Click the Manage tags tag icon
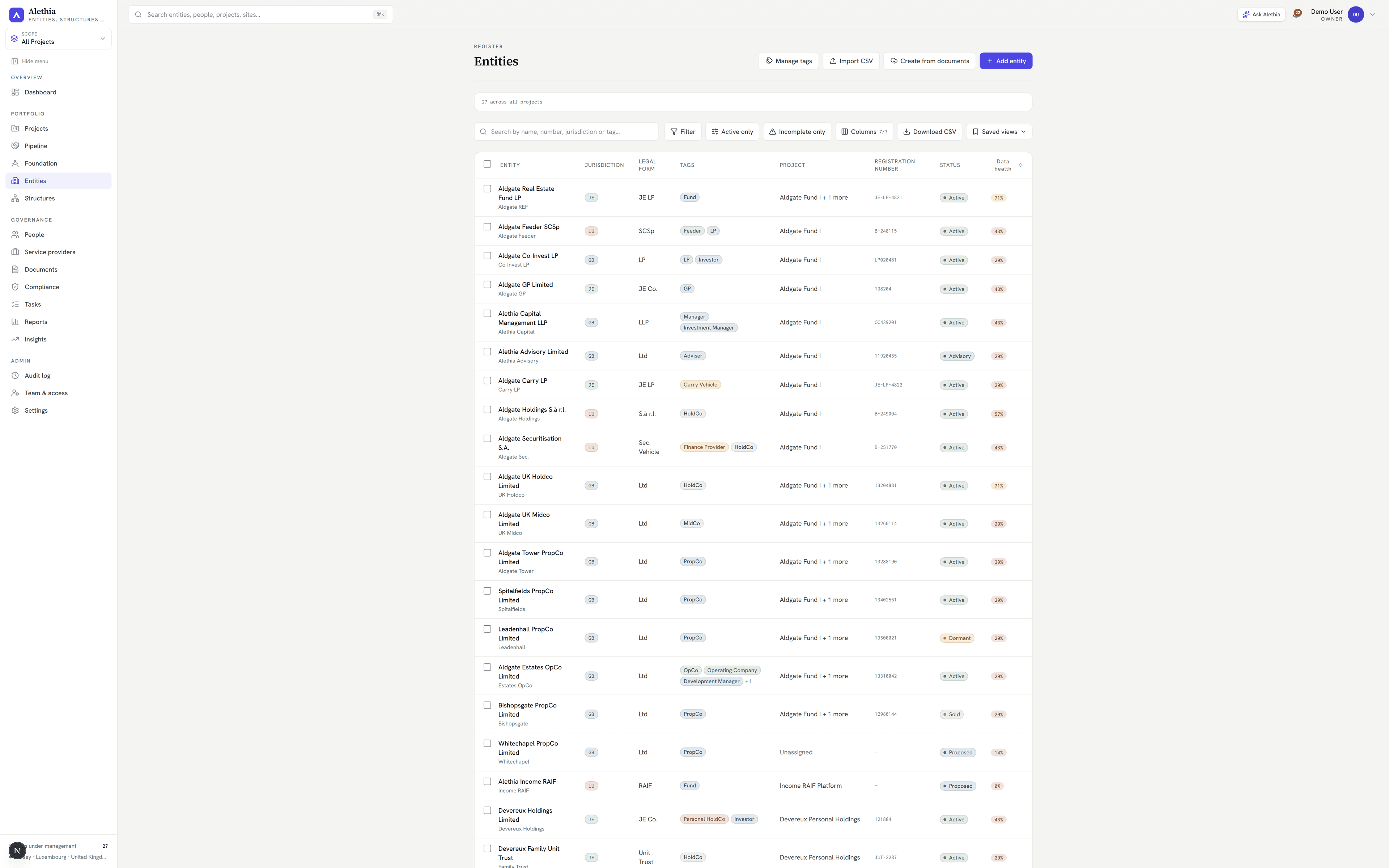 (769, 61)
